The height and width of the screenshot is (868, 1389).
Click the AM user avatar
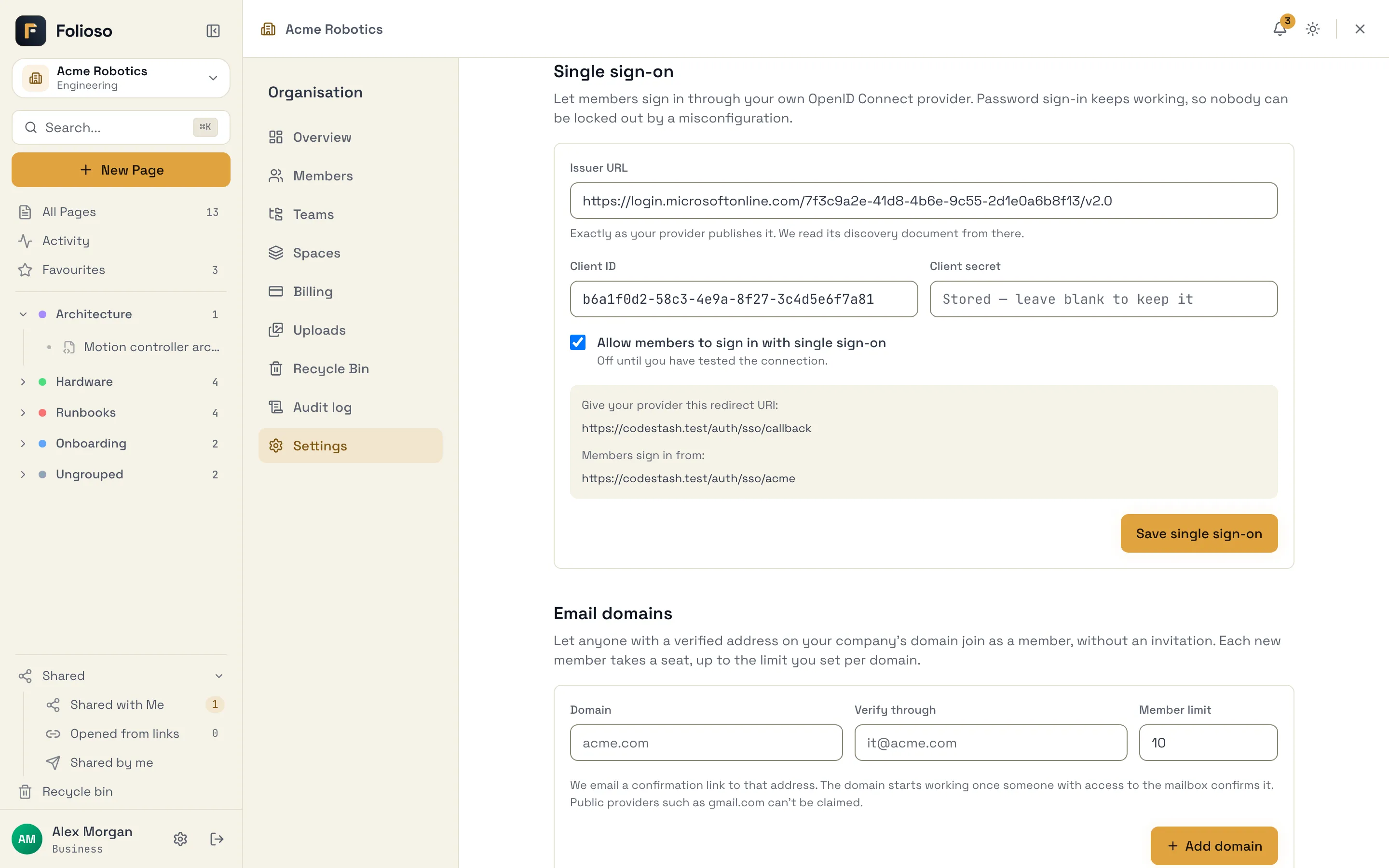(27, 839)
